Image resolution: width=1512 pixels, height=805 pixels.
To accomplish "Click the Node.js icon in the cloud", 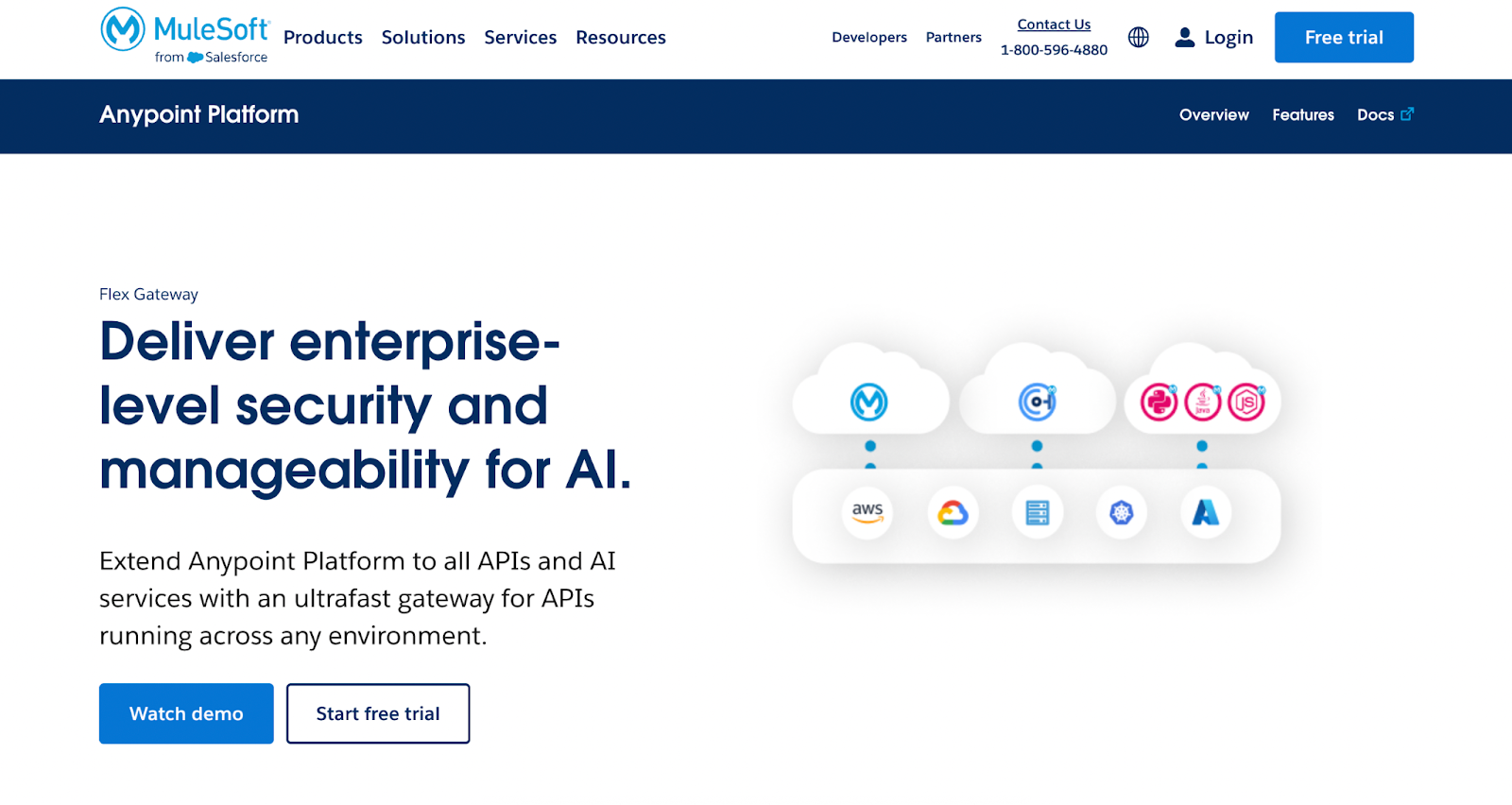I will [1246, 402].
